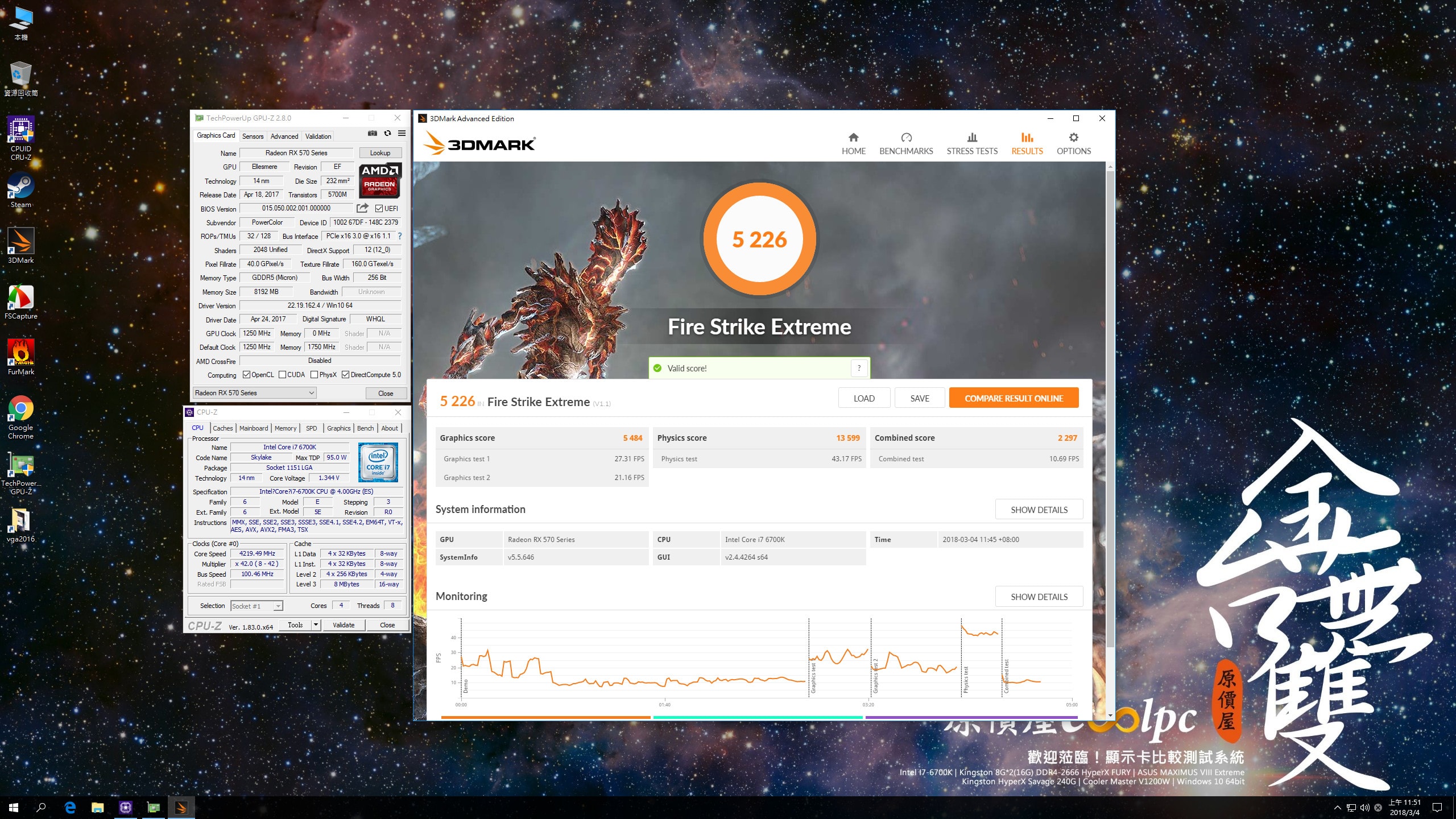Image resolution: width=1456 pixels, height=819 pixels.
Task: Show details for Monitoring
Action: (1039, 597)
